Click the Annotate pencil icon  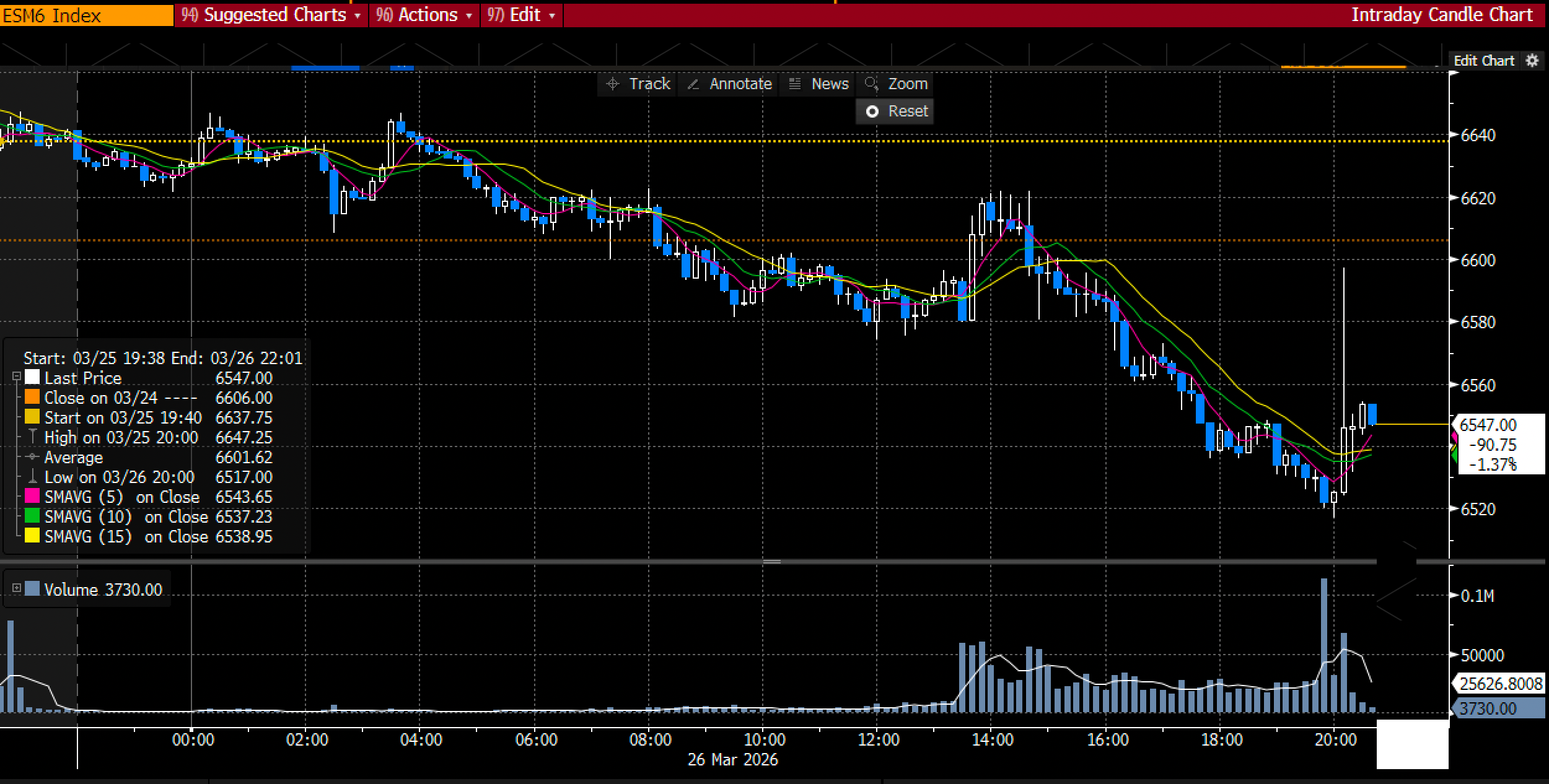tap(693, 84)
